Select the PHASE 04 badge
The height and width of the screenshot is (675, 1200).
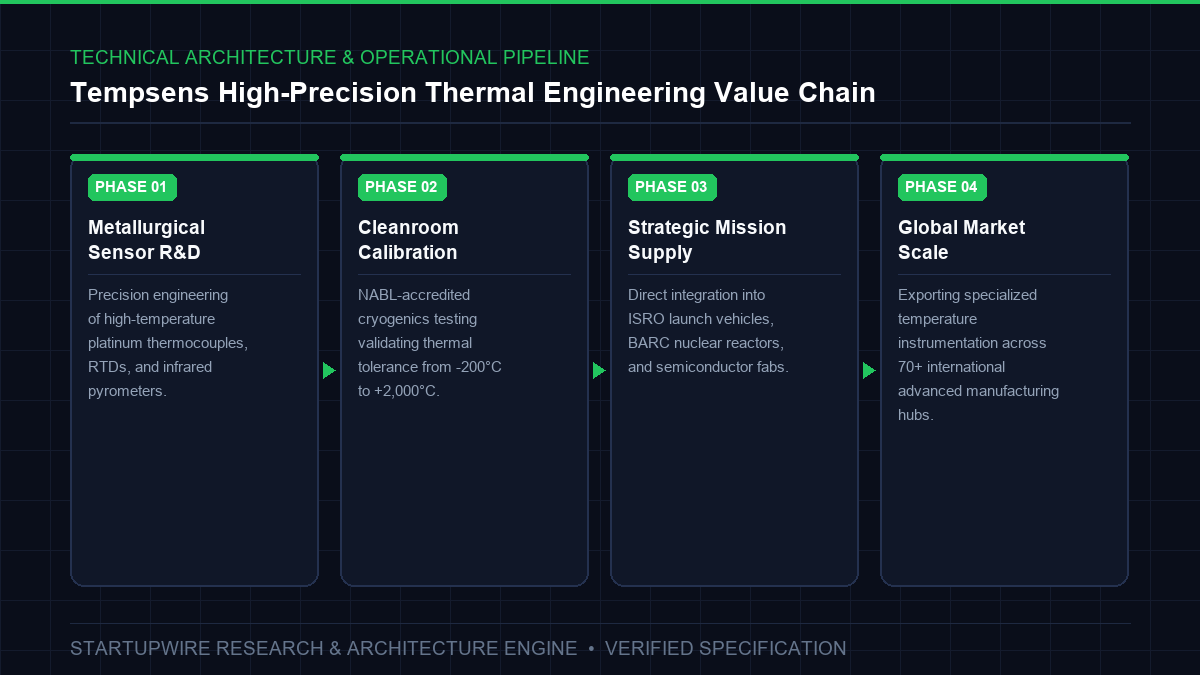pyautogui.click(x=942, y=187)
